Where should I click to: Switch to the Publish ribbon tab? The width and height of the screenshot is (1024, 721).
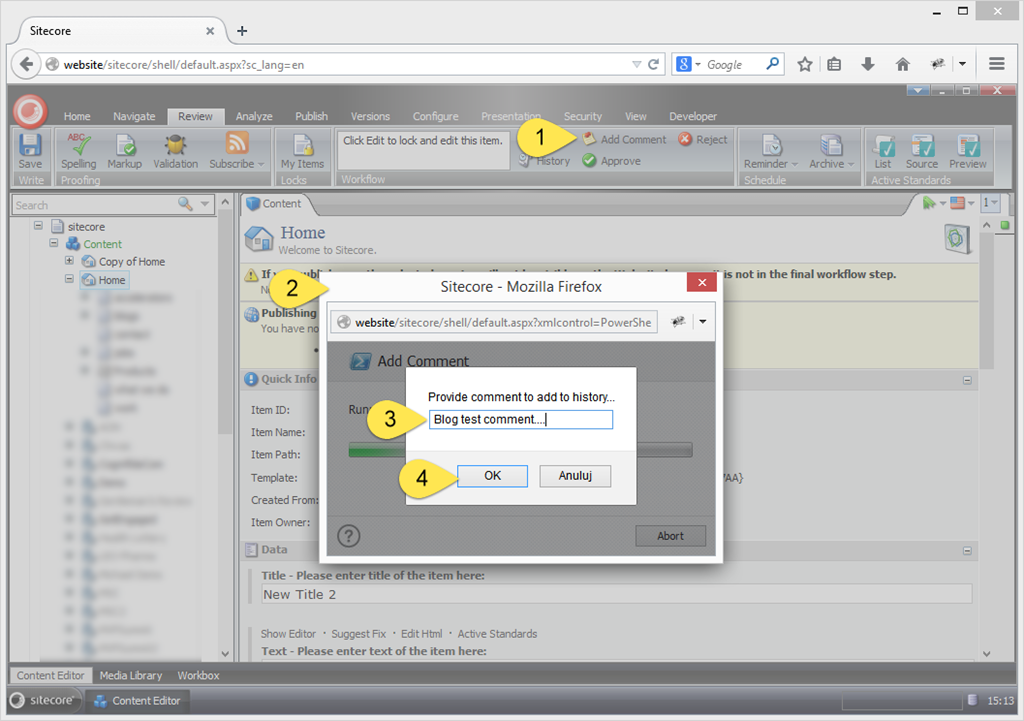311,116
